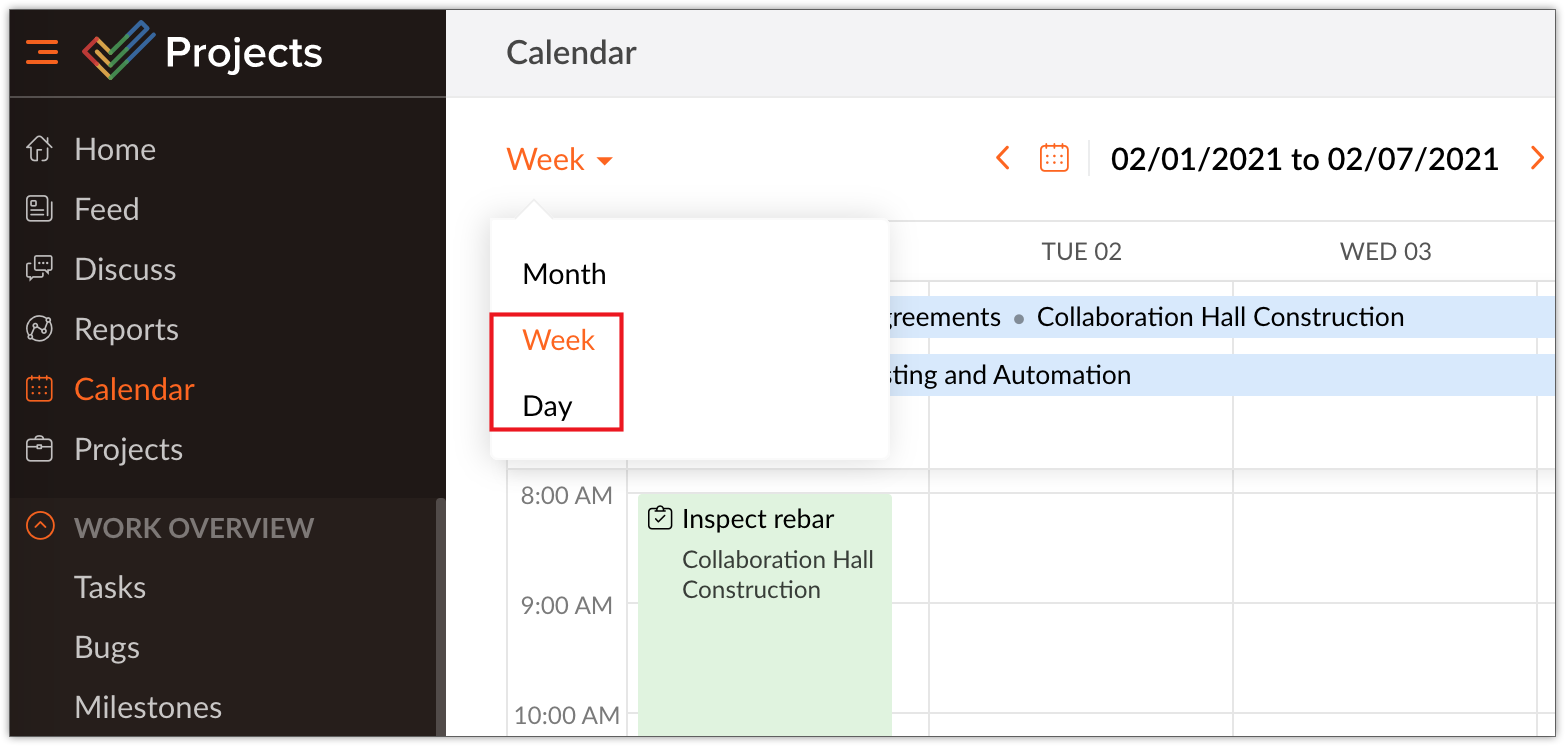Select Day in the view menu
Screen dimensions: 1565x746
547,406
